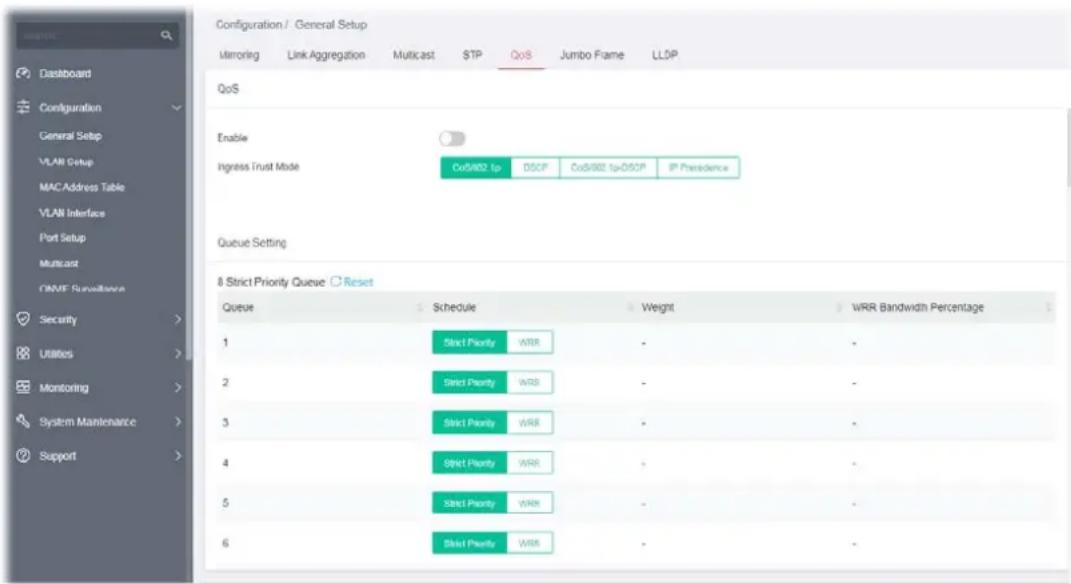
Task: Set queue 1 schedule to WRR
Action: click(x=529, y=342)
